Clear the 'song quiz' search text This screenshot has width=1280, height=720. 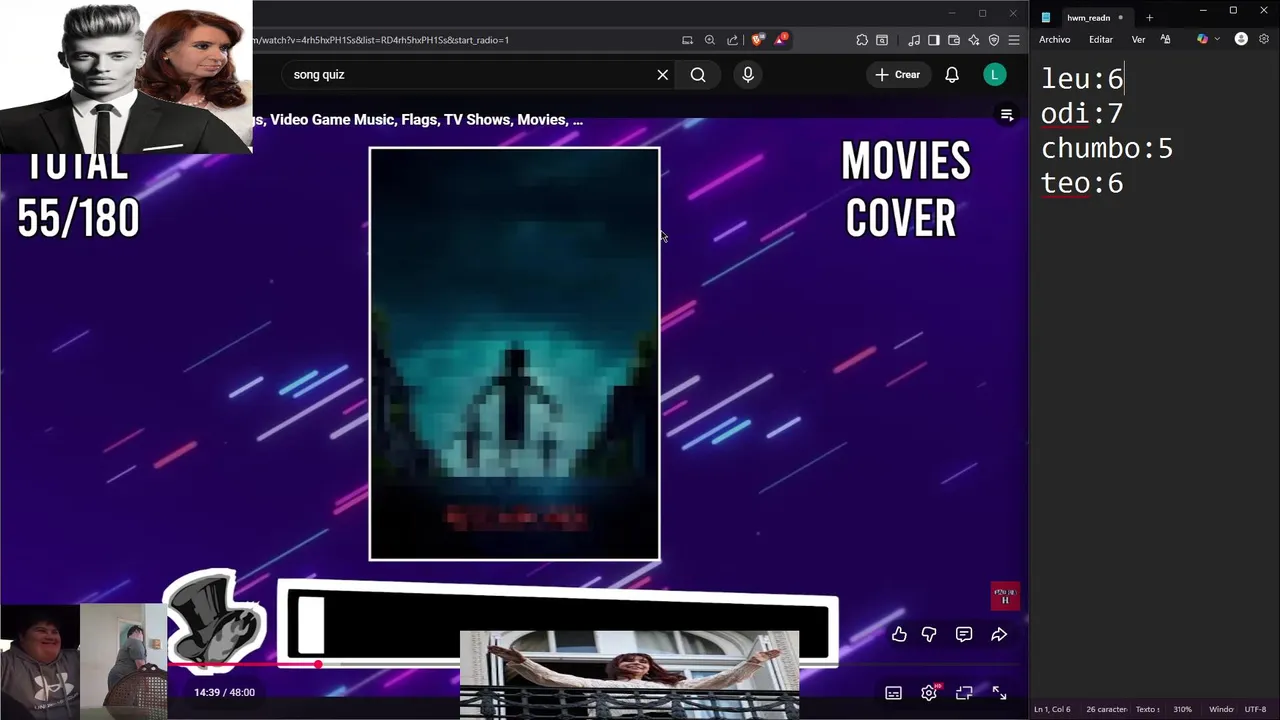[662, 75]
